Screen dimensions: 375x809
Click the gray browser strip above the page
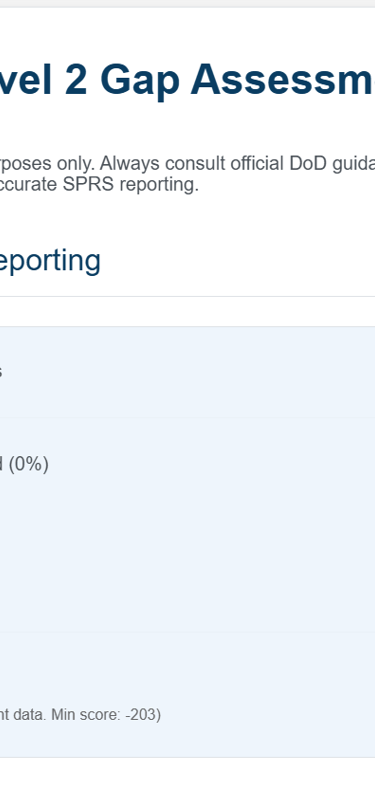187,4
